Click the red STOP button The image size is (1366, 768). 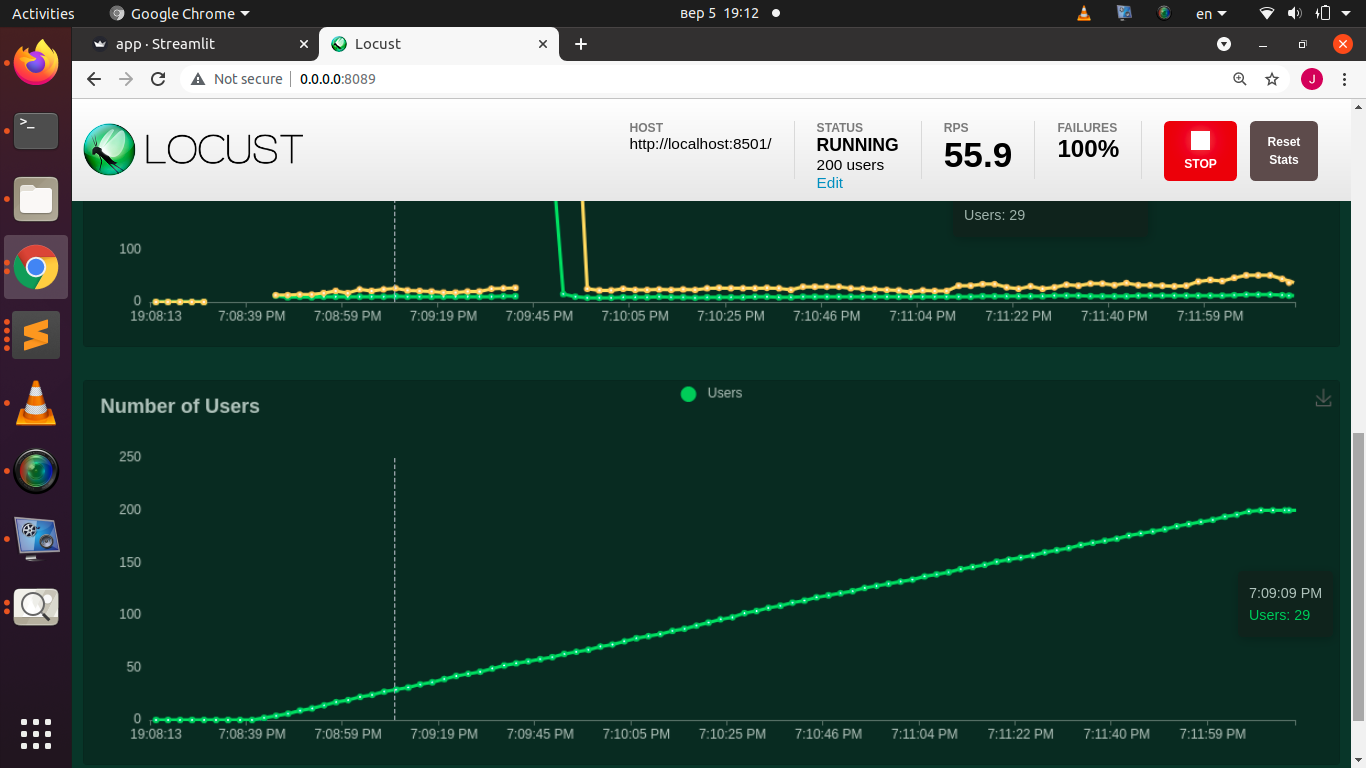point(1200,151)
